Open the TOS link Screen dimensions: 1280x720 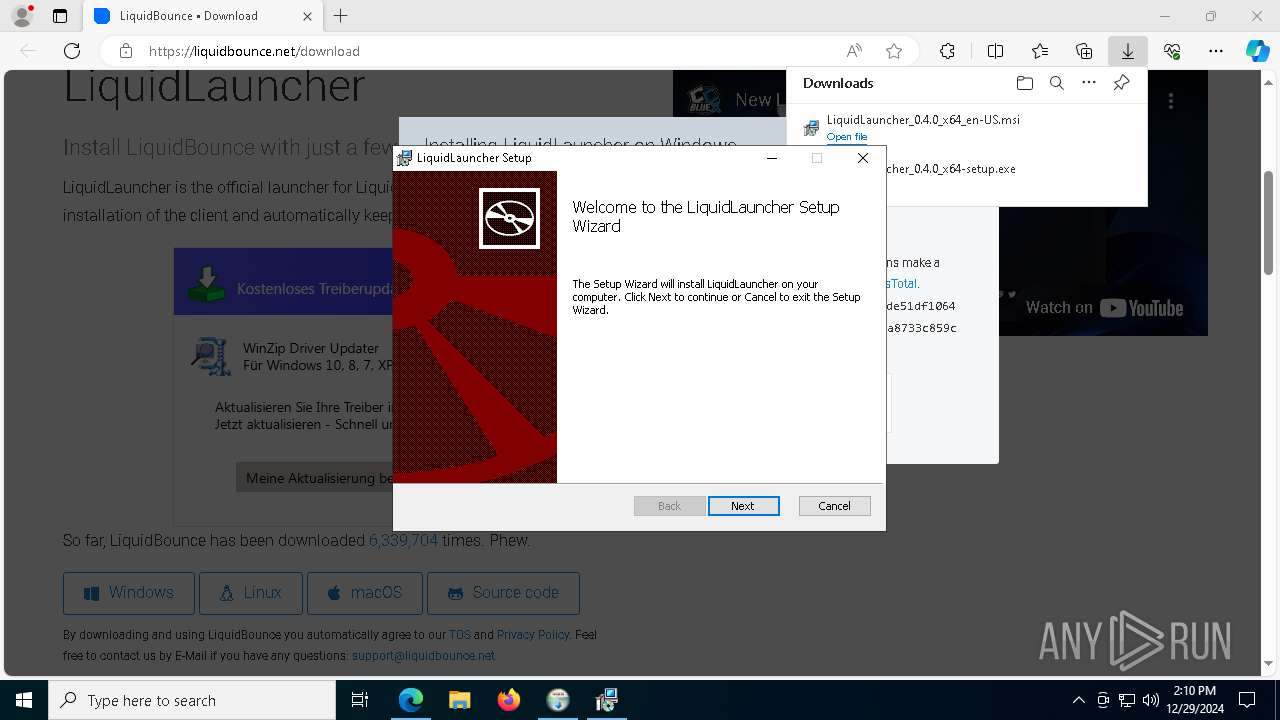click(x=459, y=635)
